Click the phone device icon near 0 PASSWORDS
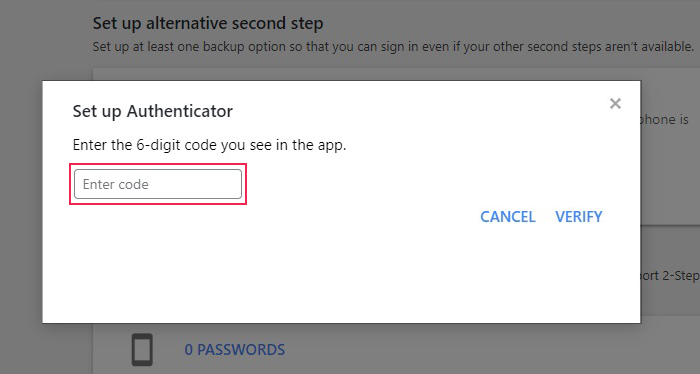This screenshot has height=374, width=700. coord(142,349)
